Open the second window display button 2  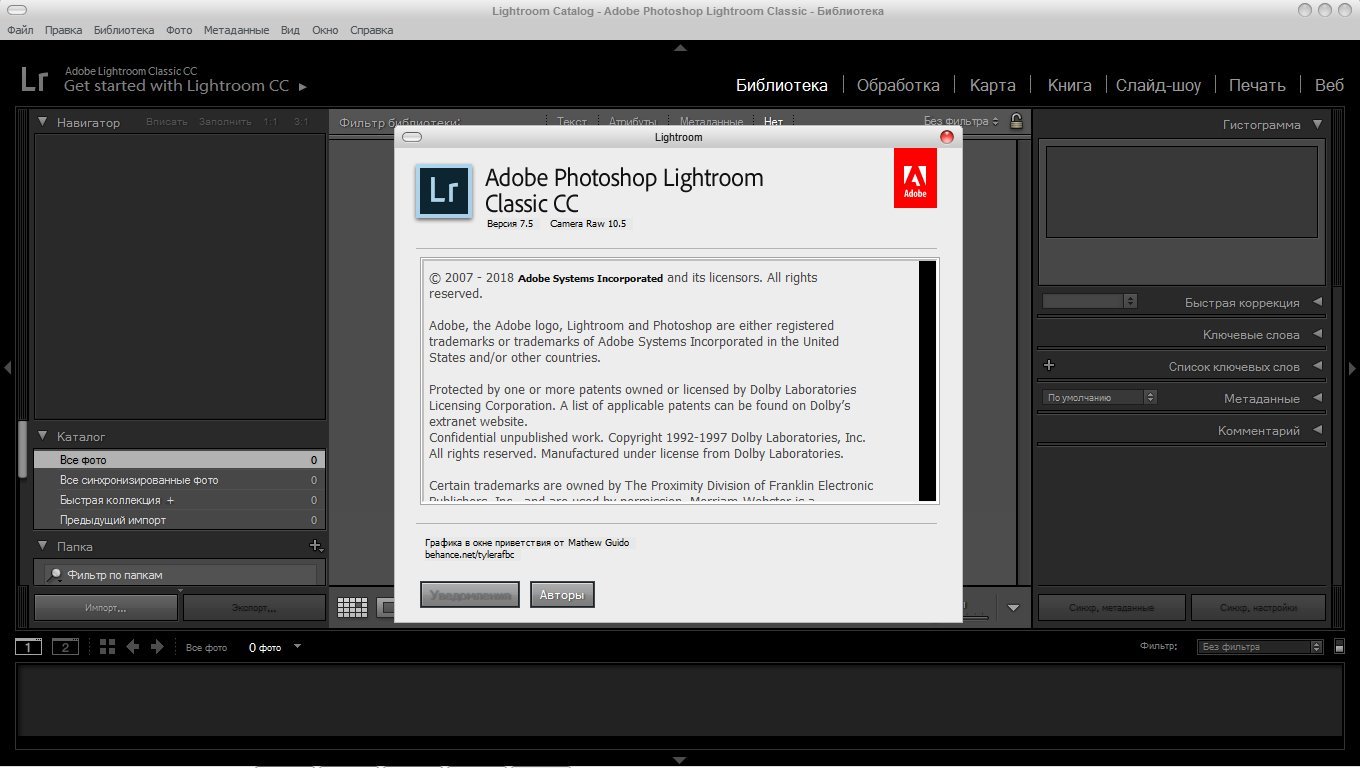point(65,647)
